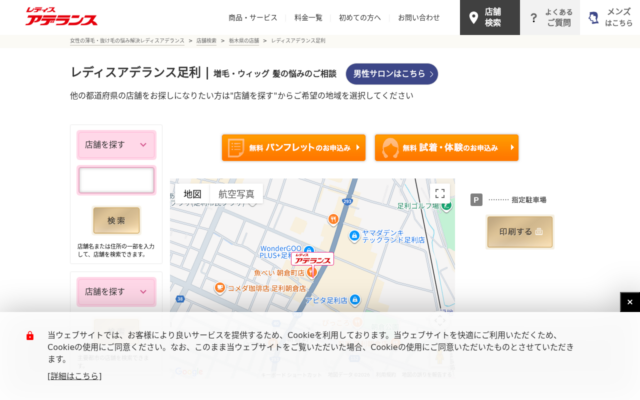Screen dimensions: 640x400
Task: Toggle fullscreen map view
Action: pos(440,193)
